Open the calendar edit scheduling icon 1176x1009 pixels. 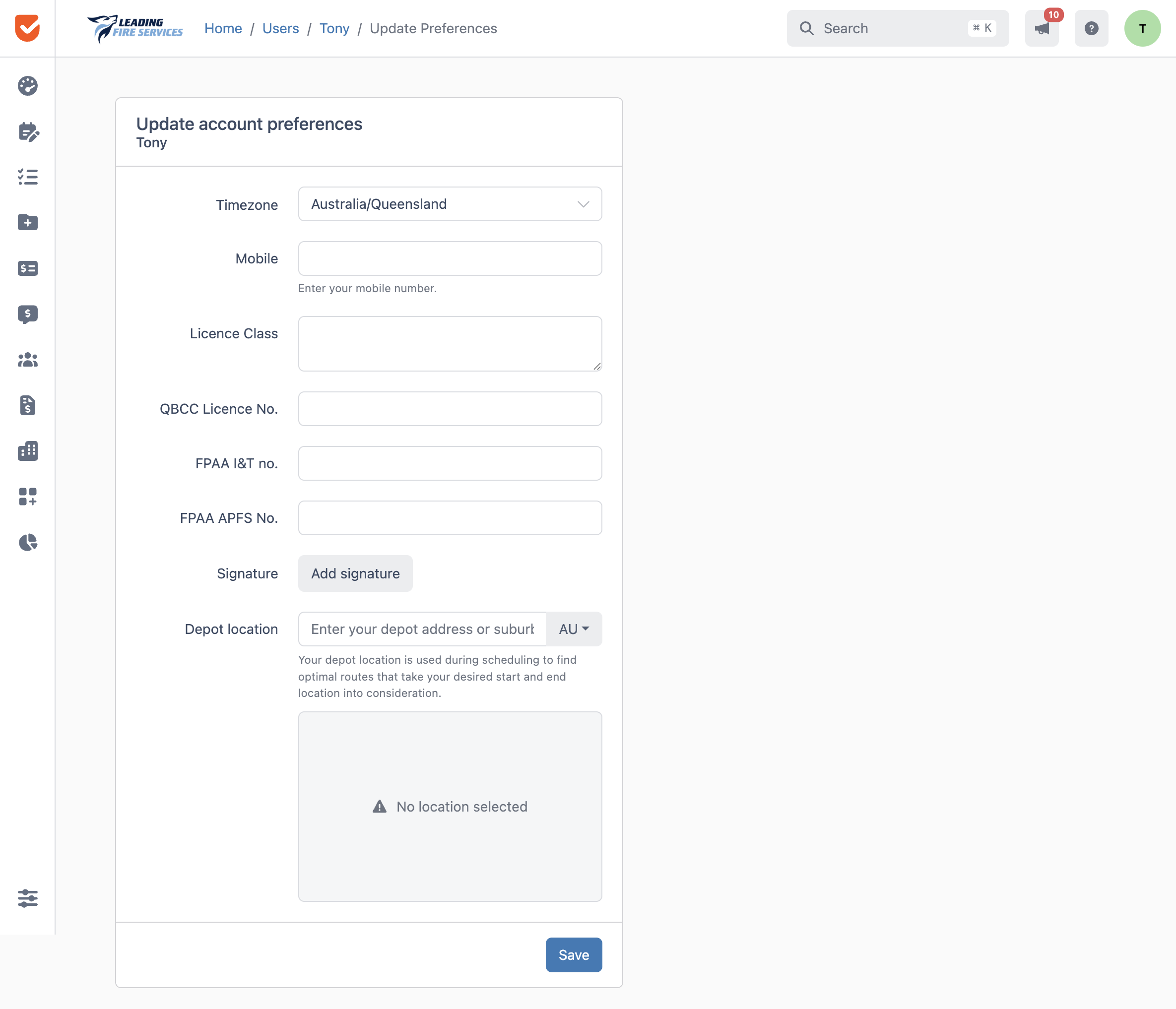27,131
